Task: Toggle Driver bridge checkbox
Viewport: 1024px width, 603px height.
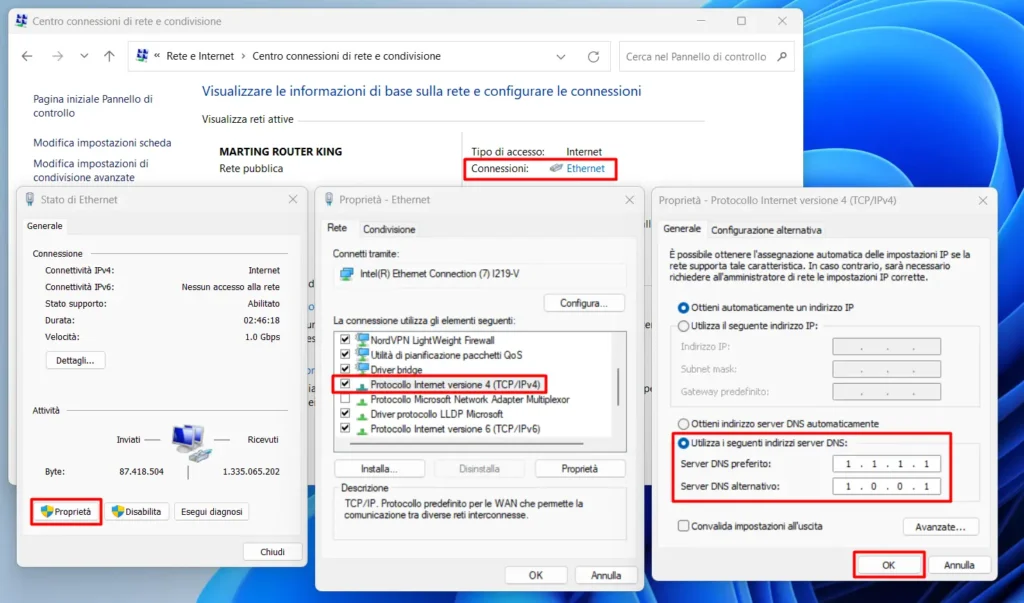Action: (x=345, y=369)
